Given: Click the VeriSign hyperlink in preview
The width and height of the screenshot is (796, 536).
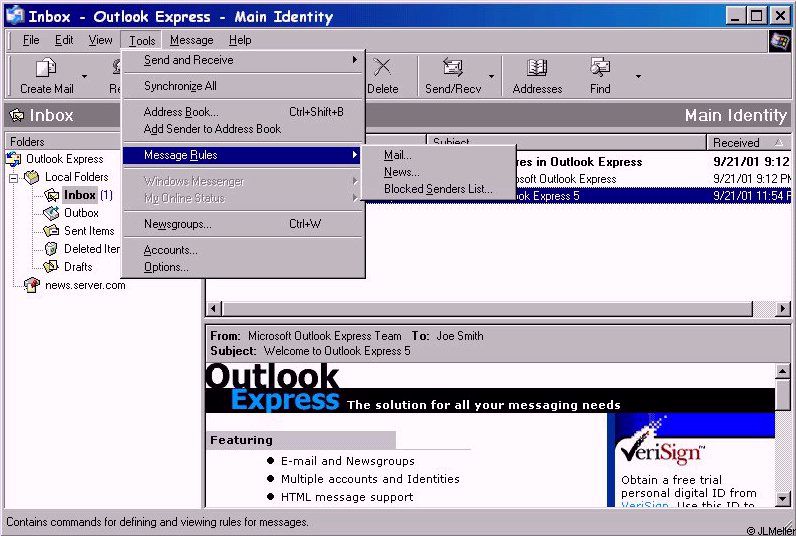Looking at the screenshot, I should click(645, 504).
